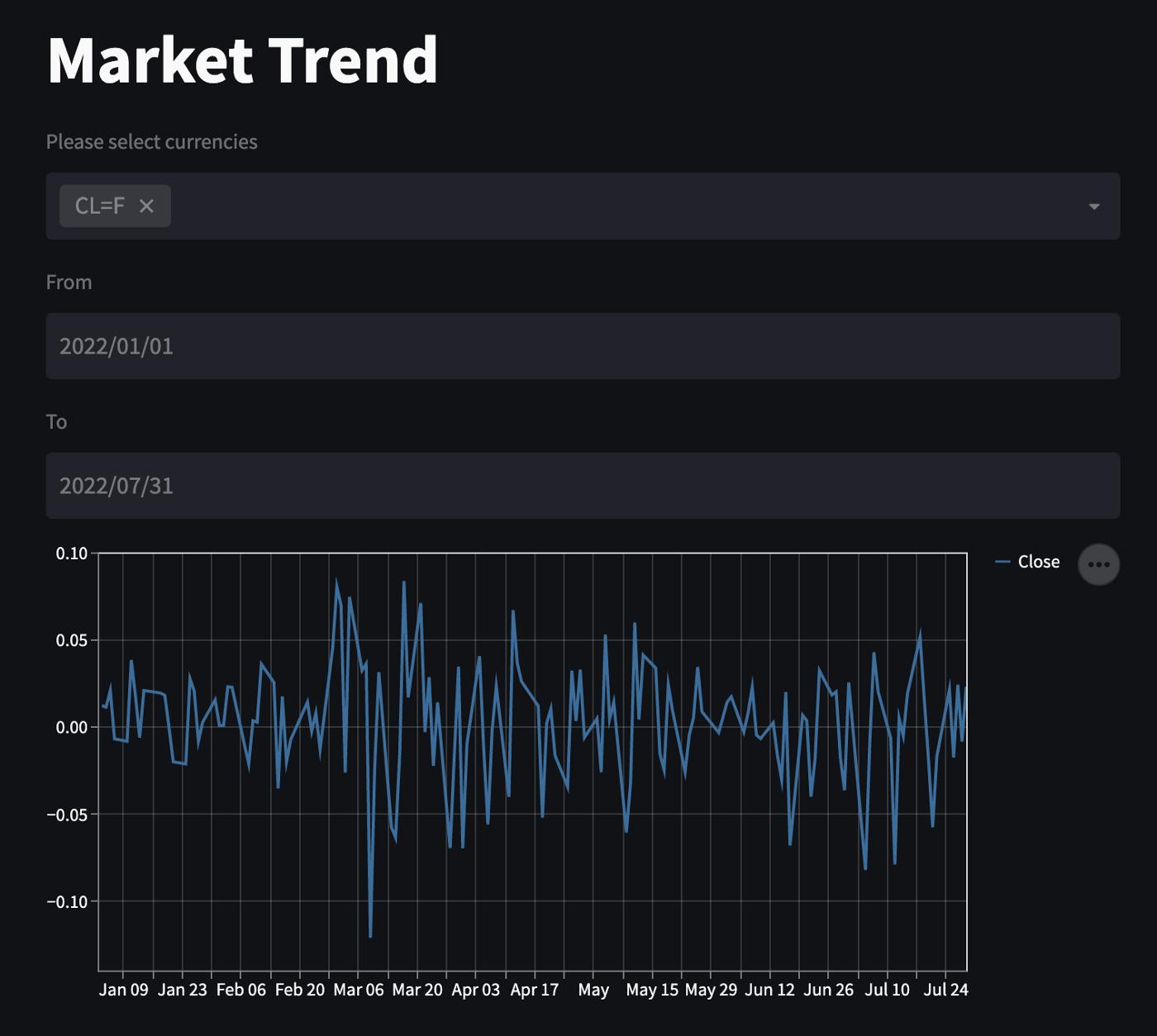
Task: Click the To date field 2022/07/31
Action: 582,486
